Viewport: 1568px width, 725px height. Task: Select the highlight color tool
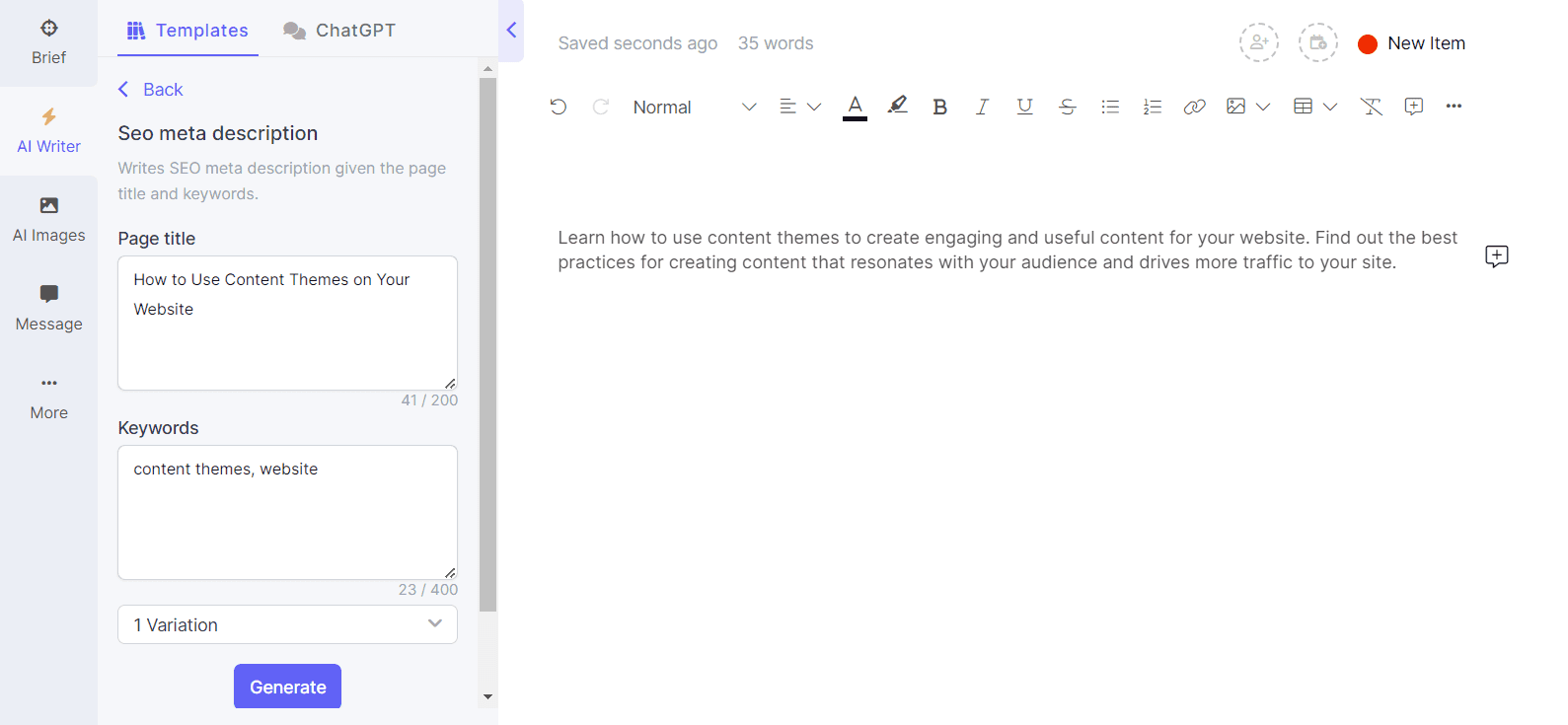pos(897,106)
